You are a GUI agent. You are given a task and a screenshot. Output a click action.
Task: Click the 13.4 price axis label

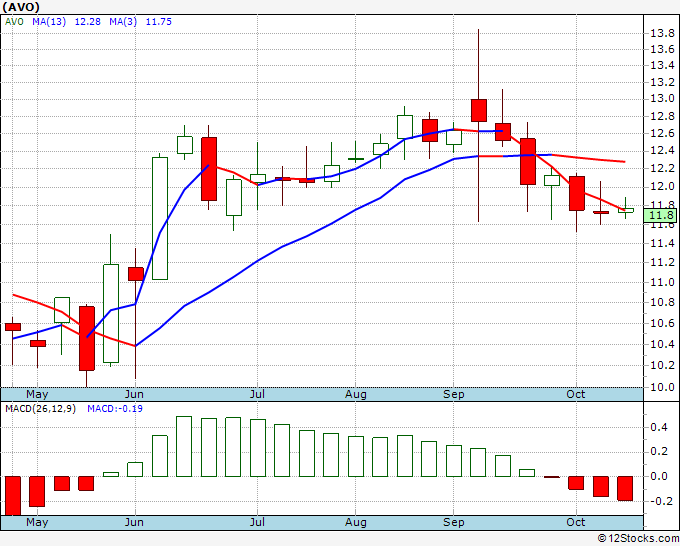point(662,66)
